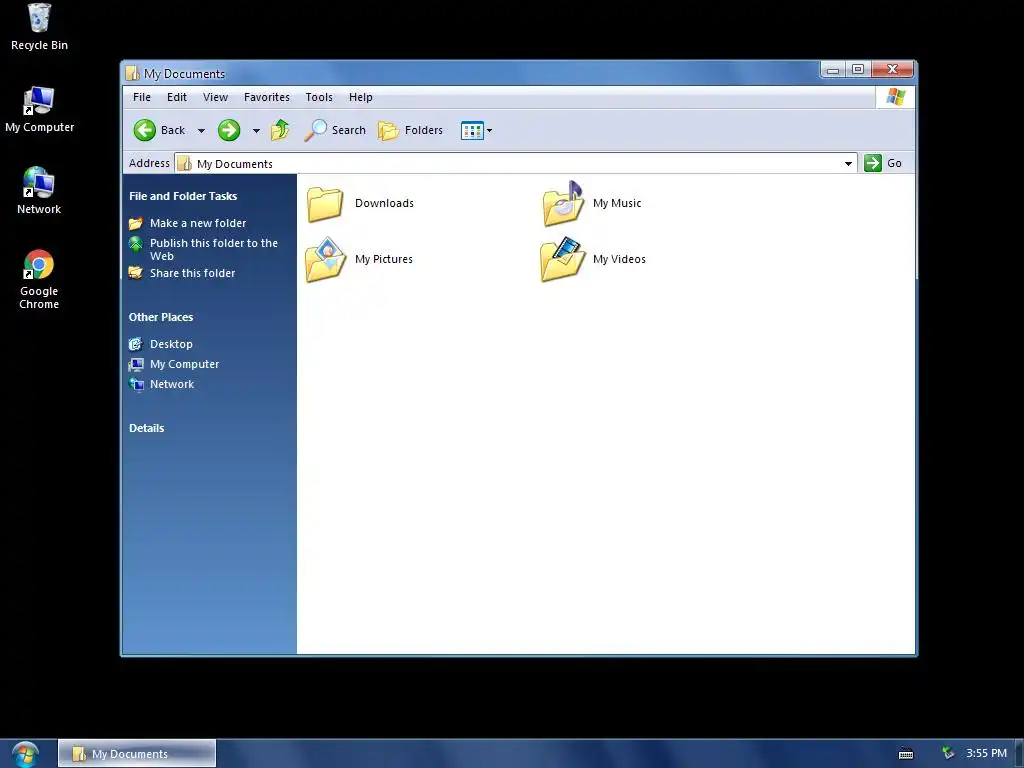
Task: Collapse the File and Folder Tasks section
Action: point(183,196)
